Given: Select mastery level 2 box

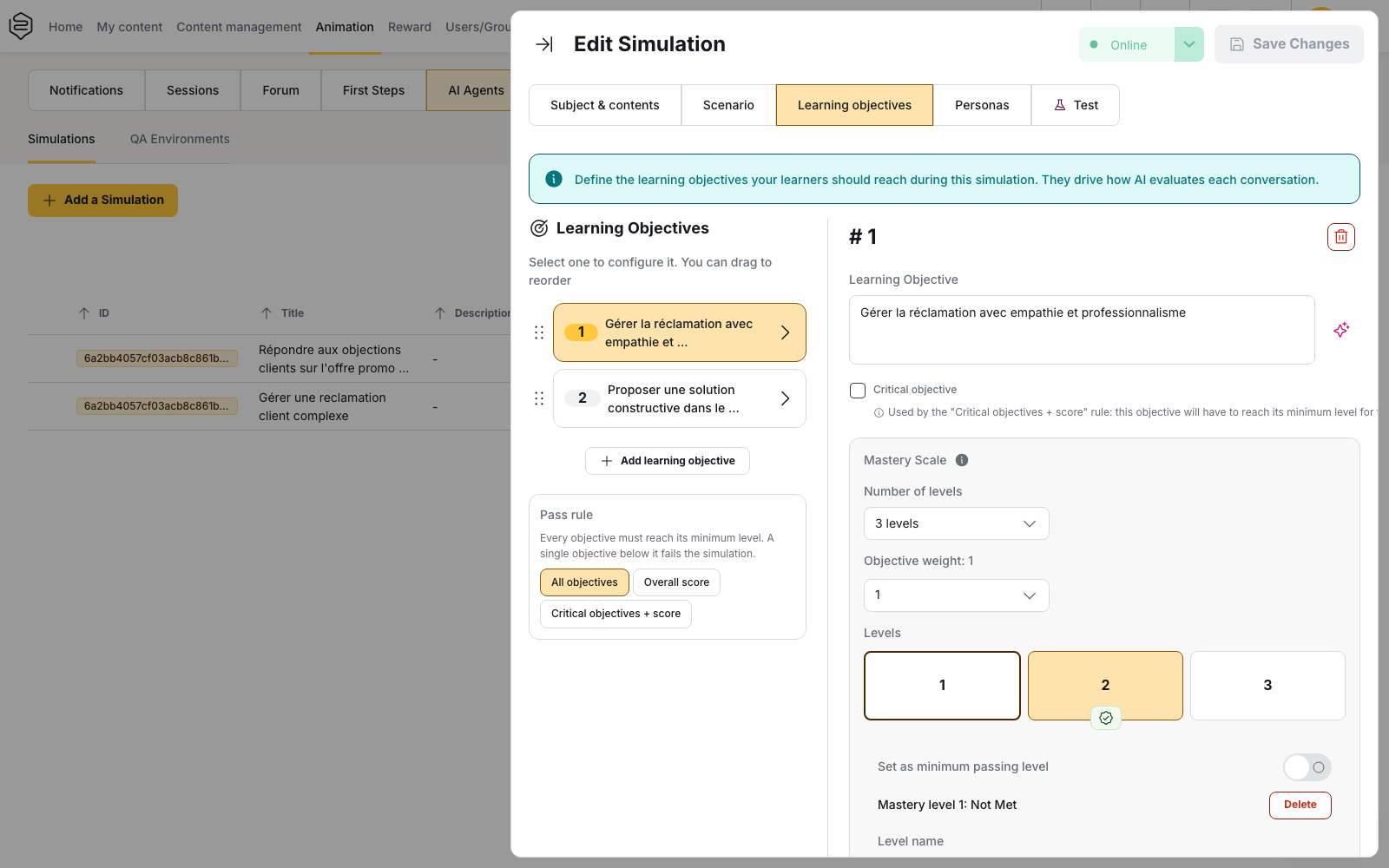Looking at the screenshot, I should pos(1105,686).
